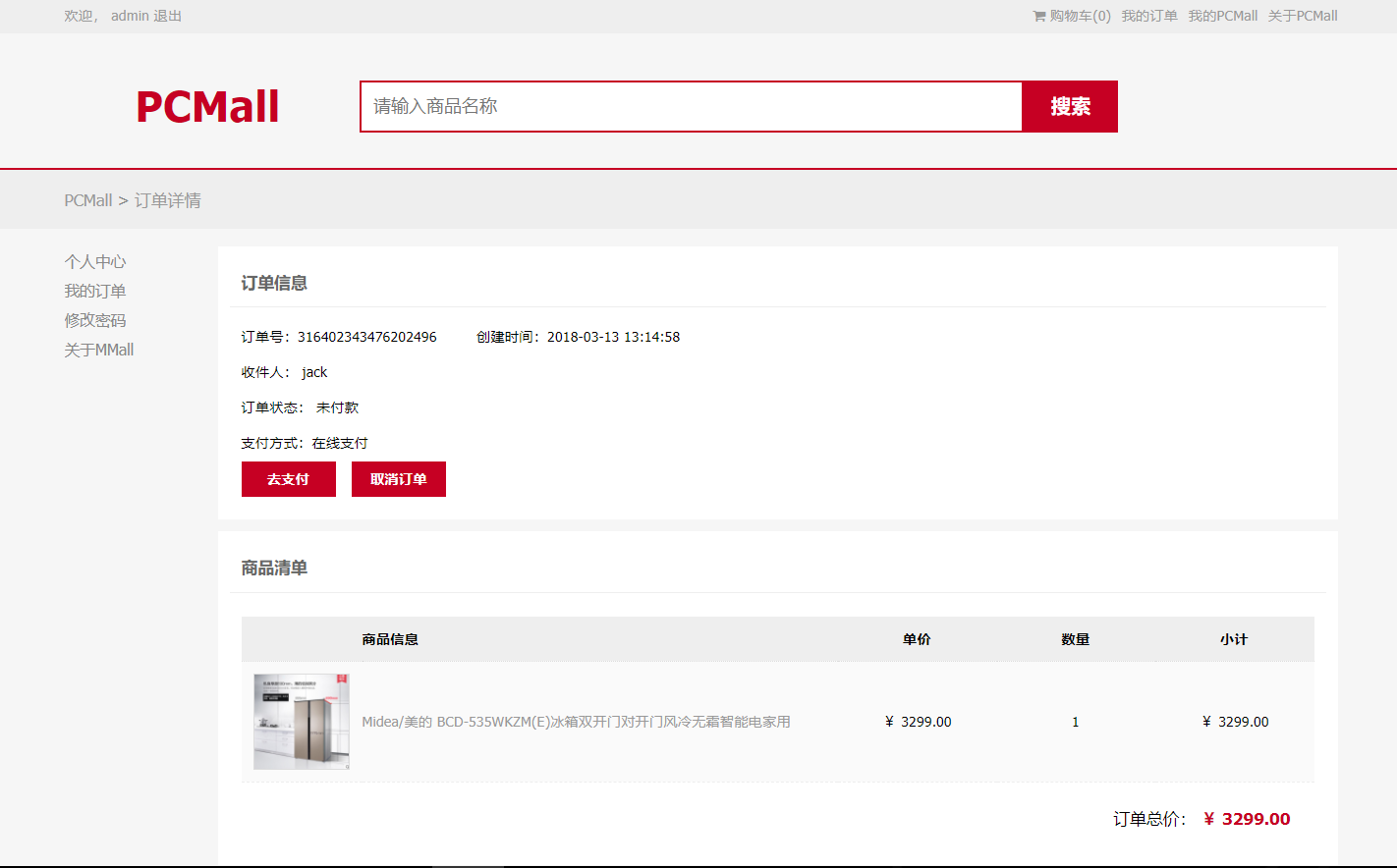Open the Midea BCD-535WKZM(E) product name link
Screen dimensions: 1397x868
(576, 722)
